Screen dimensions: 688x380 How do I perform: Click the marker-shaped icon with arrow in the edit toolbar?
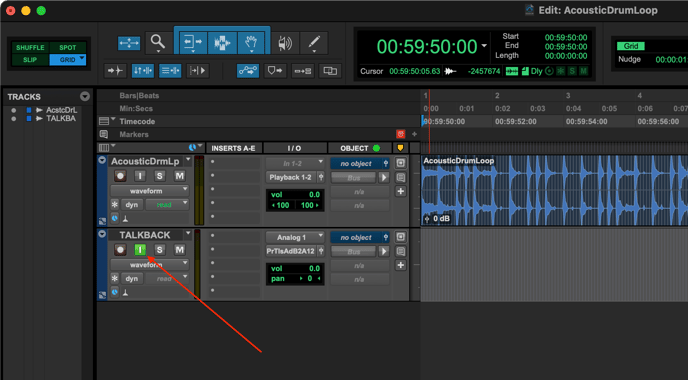tap(275, 71)
